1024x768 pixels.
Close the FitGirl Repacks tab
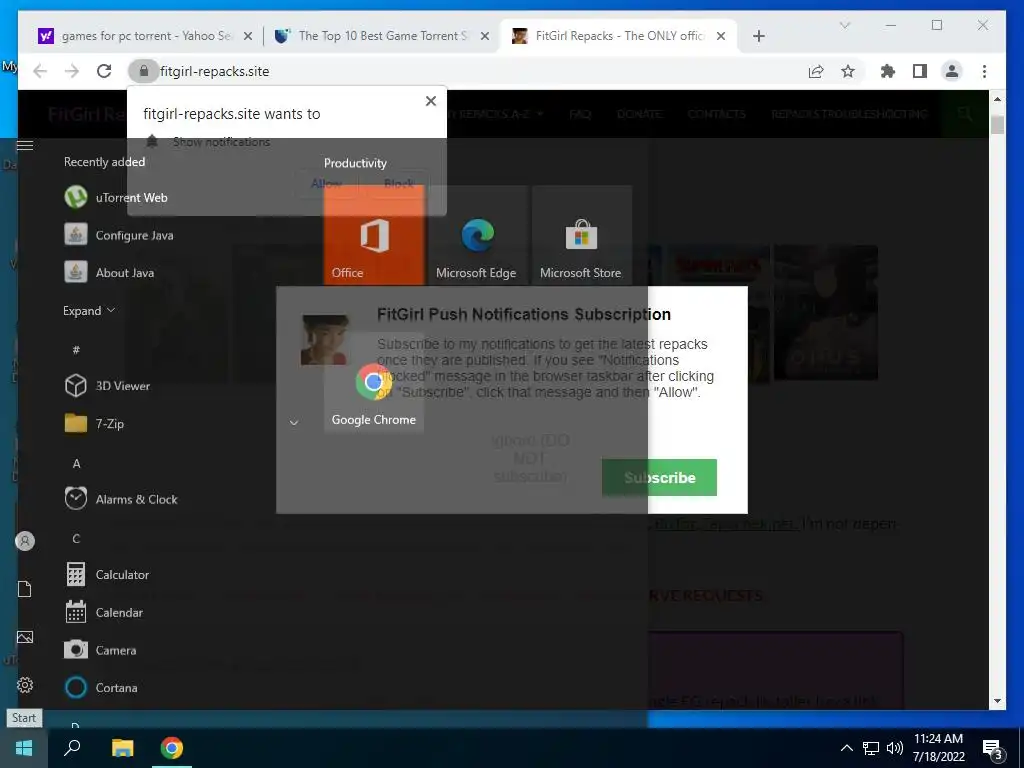coord(720,37)
